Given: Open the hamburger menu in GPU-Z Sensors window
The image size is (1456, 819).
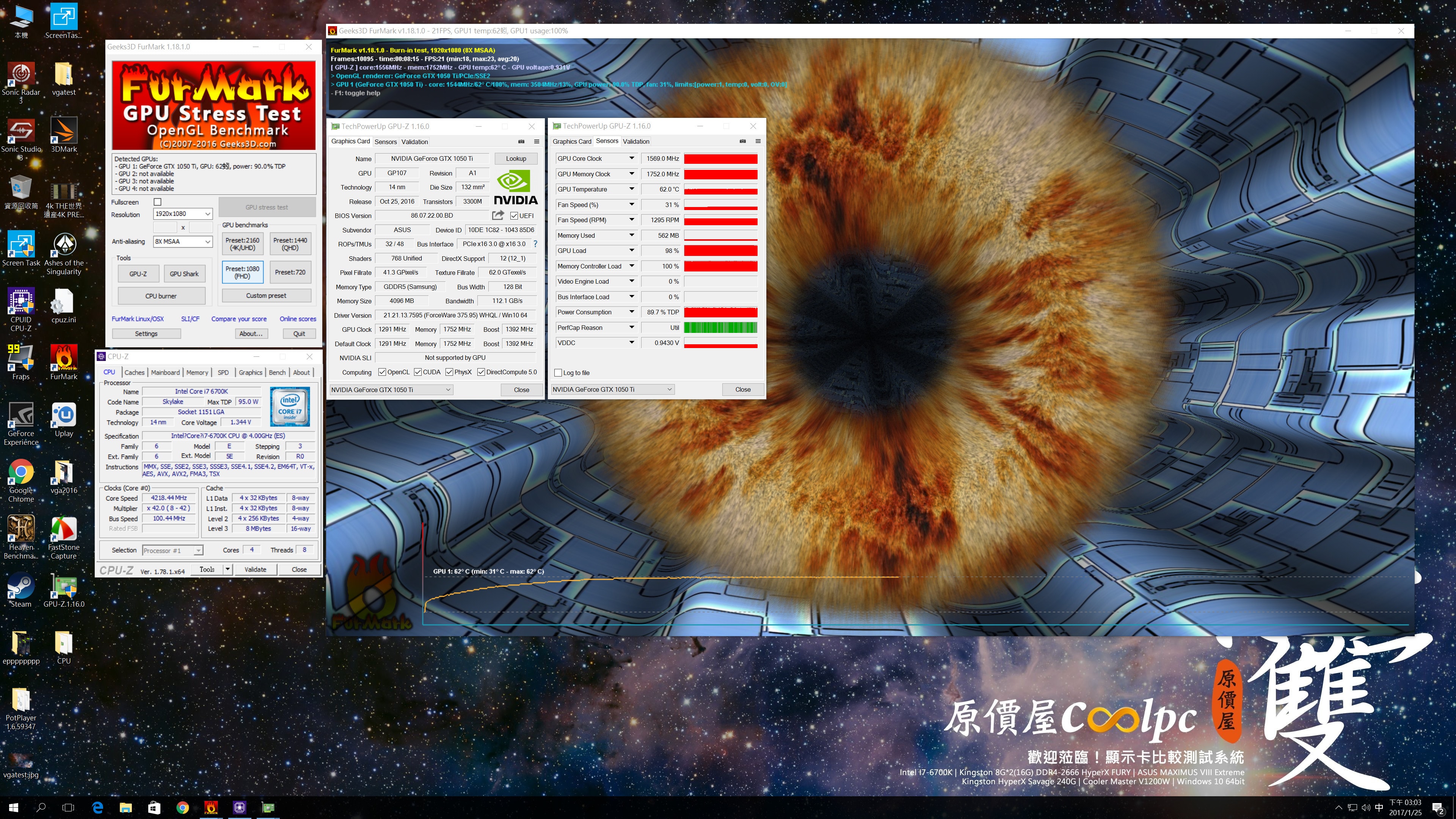Looking at the screenshot, I should pyautogui.click(x=758, y=141).
